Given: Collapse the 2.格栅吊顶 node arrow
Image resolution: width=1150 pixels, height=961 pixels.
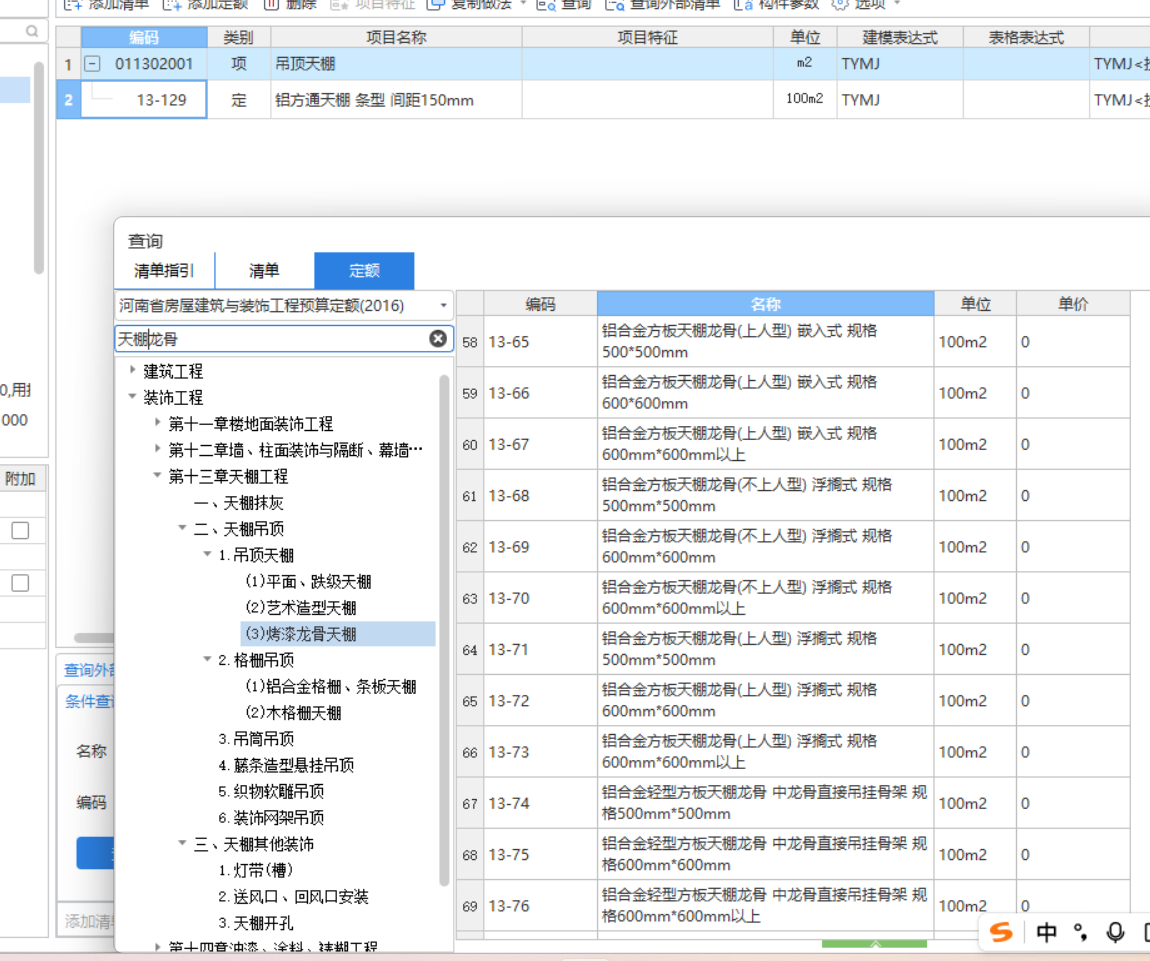Looking at the screenshot, I should pos(208,659).
